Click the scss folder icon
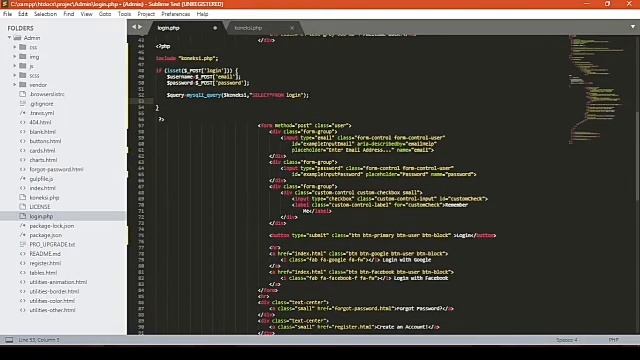 click(x=23, y=75)
